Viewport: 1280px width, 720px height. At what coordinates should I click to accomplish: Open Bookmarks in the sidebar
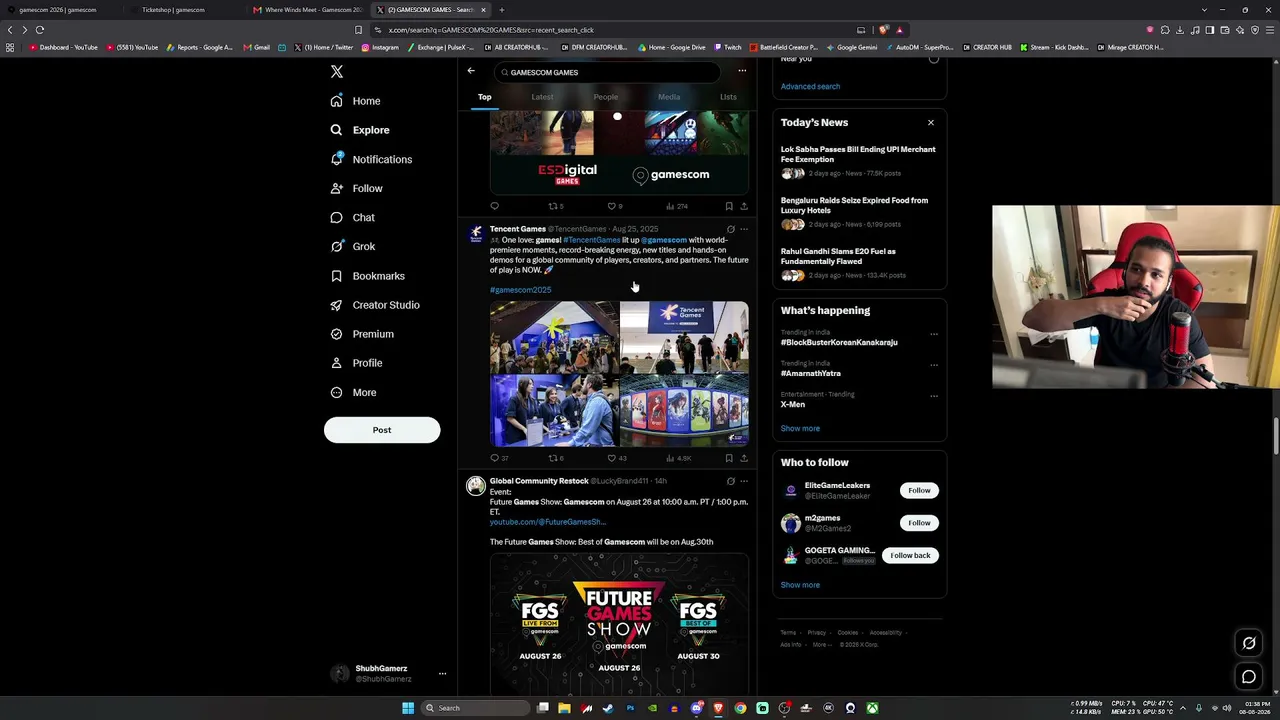pyautogui.click(x=367, y=276)
